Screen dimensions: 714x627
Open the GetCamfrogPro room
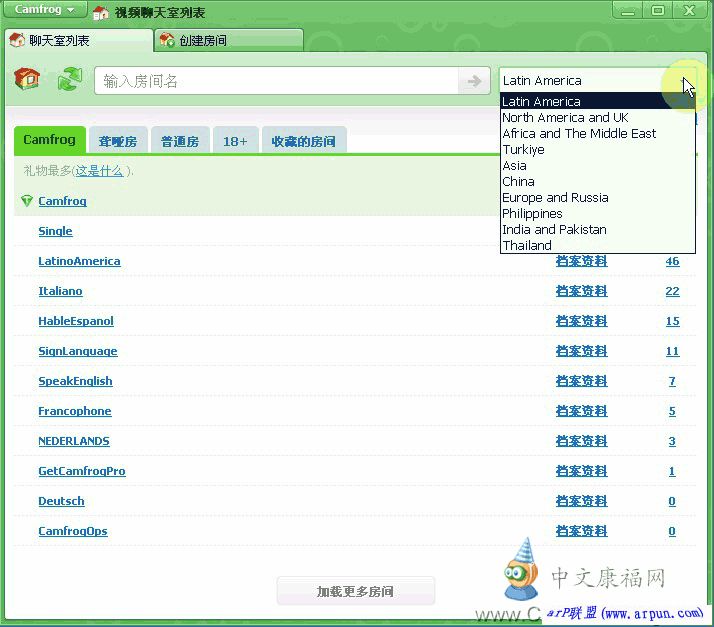pyautogui.click(x=82, y=471)
